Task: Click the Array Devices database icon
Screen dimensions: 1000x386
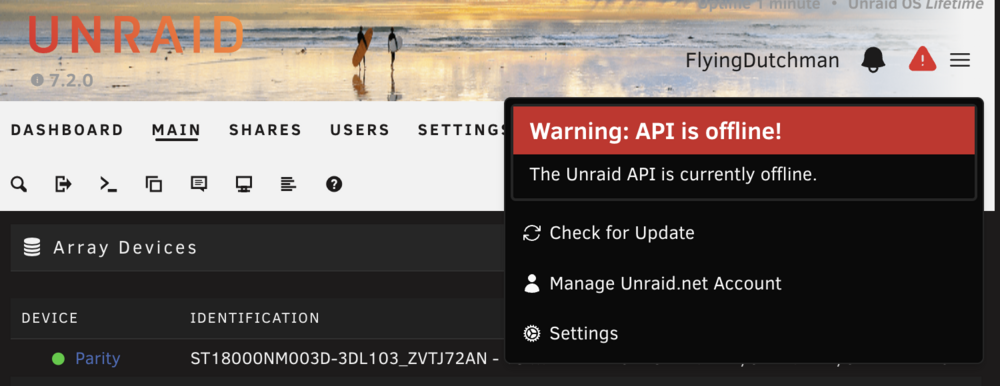Action: (x=32, y=248)
